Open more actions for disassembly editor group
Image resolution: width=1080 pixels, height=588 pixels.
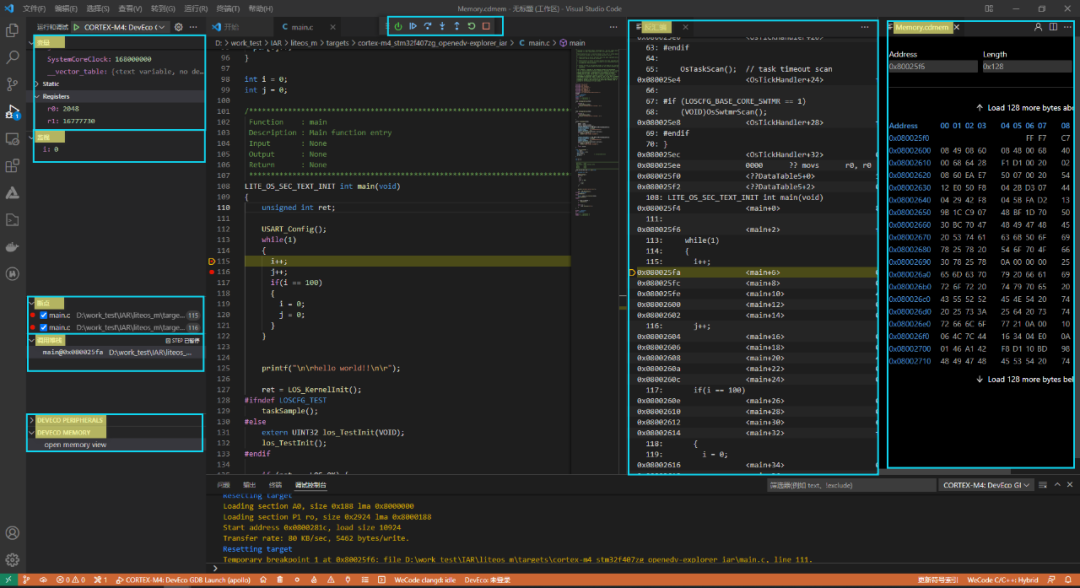coord(864,27)
